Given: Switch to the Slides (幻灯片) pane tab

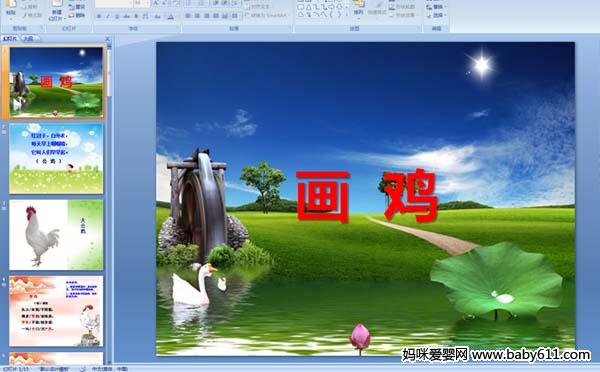Looking at the screenshot, I should (10, 38).
